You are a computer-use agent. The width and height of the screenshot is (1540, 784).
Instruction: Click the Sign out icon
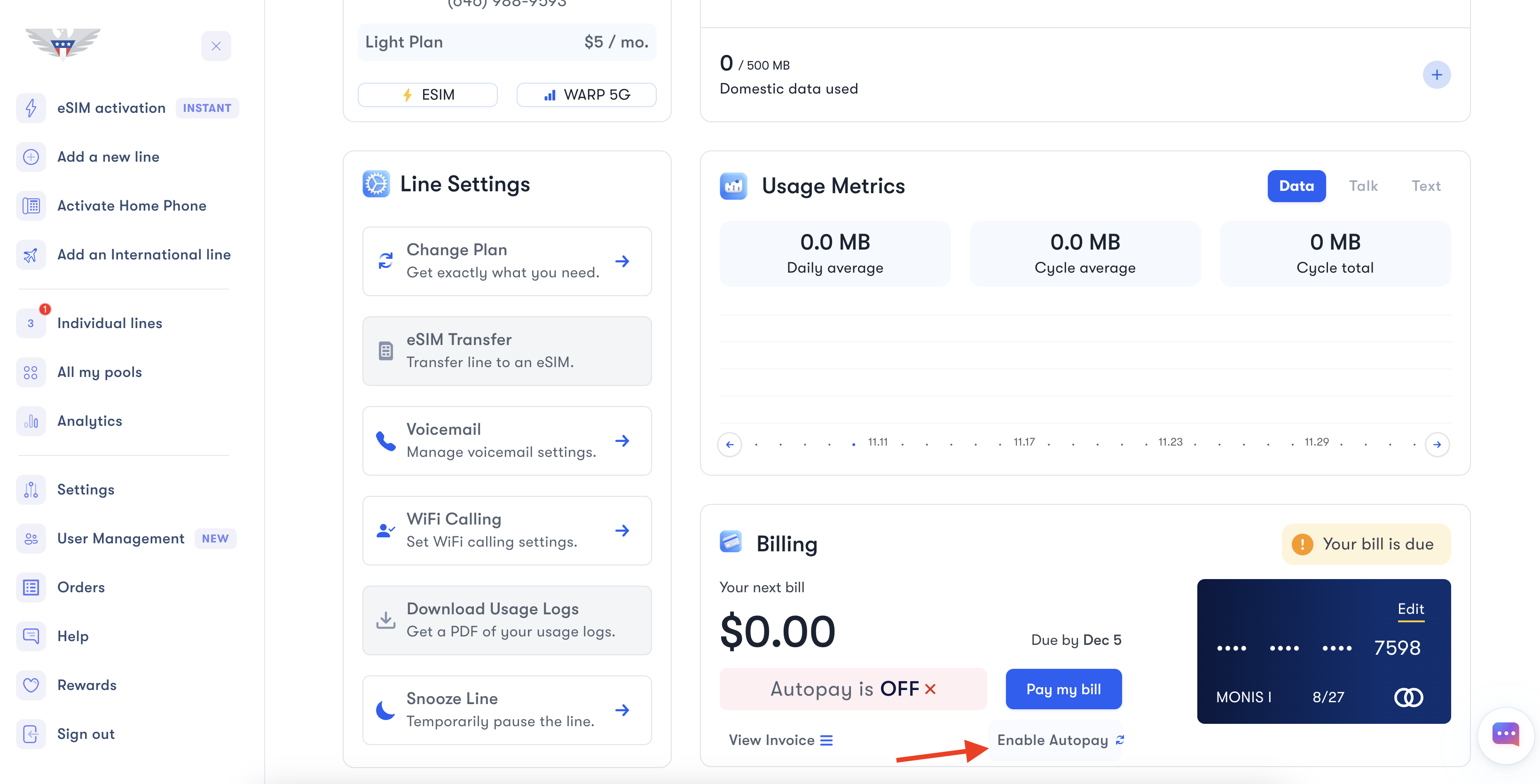click(x=31, y=734)
